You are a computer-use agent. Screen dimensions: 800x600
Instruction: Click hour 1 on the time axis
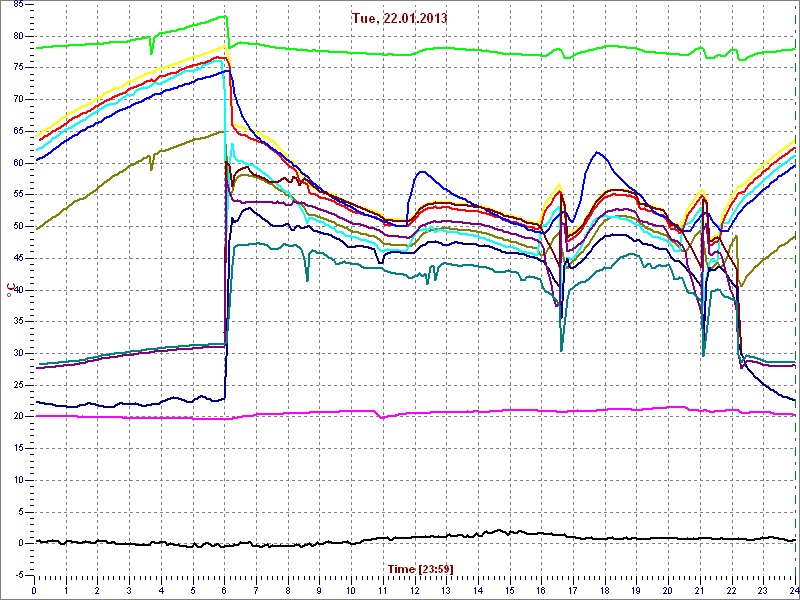[66, 591]
